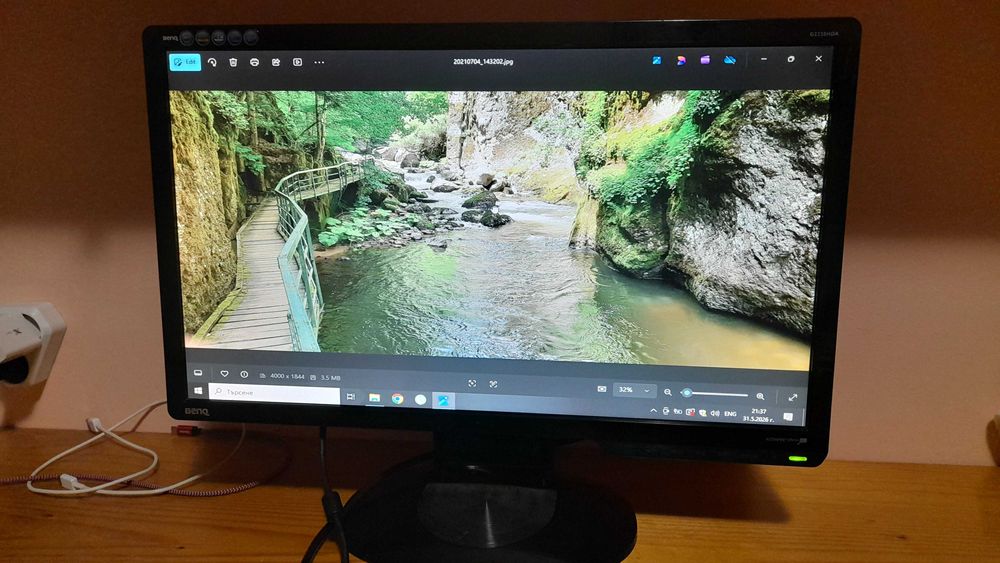Screen dimensions: 1000x563
Task: Open the volume speaker tray icon
Action: (x=715, y=414)
